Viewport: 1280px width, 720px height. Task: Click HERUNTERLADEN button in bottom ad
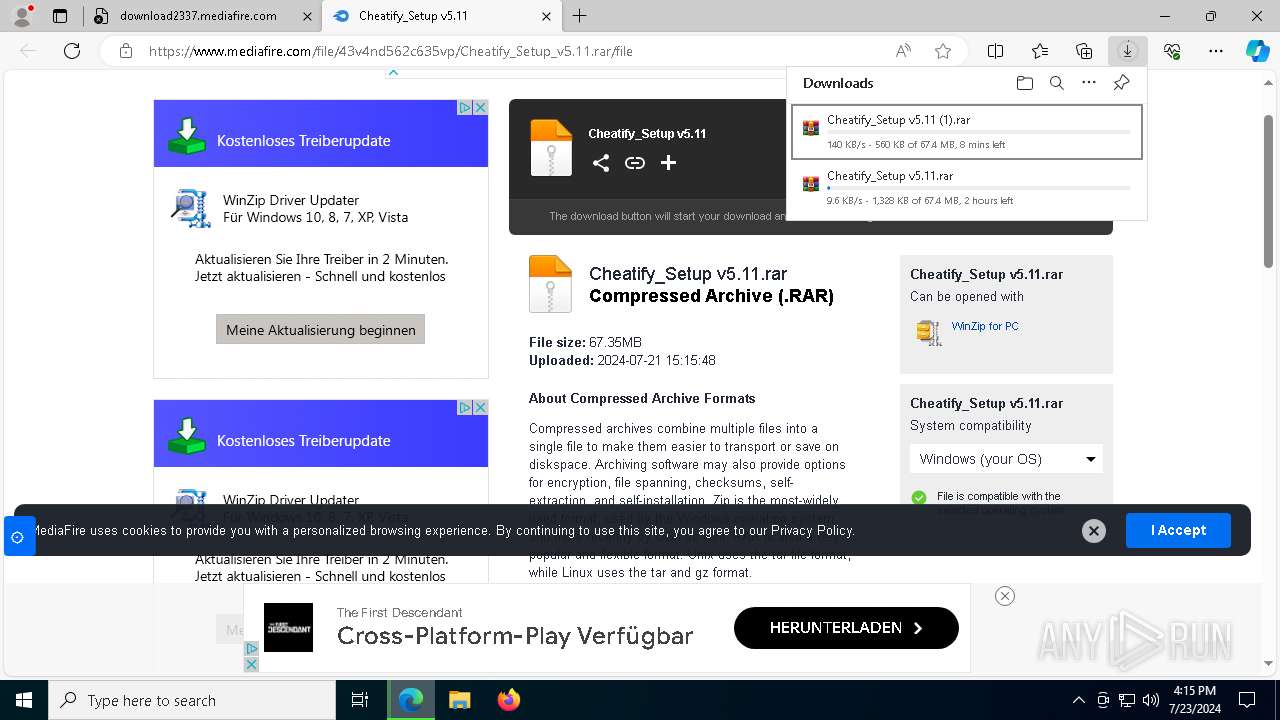coord(846,628)
